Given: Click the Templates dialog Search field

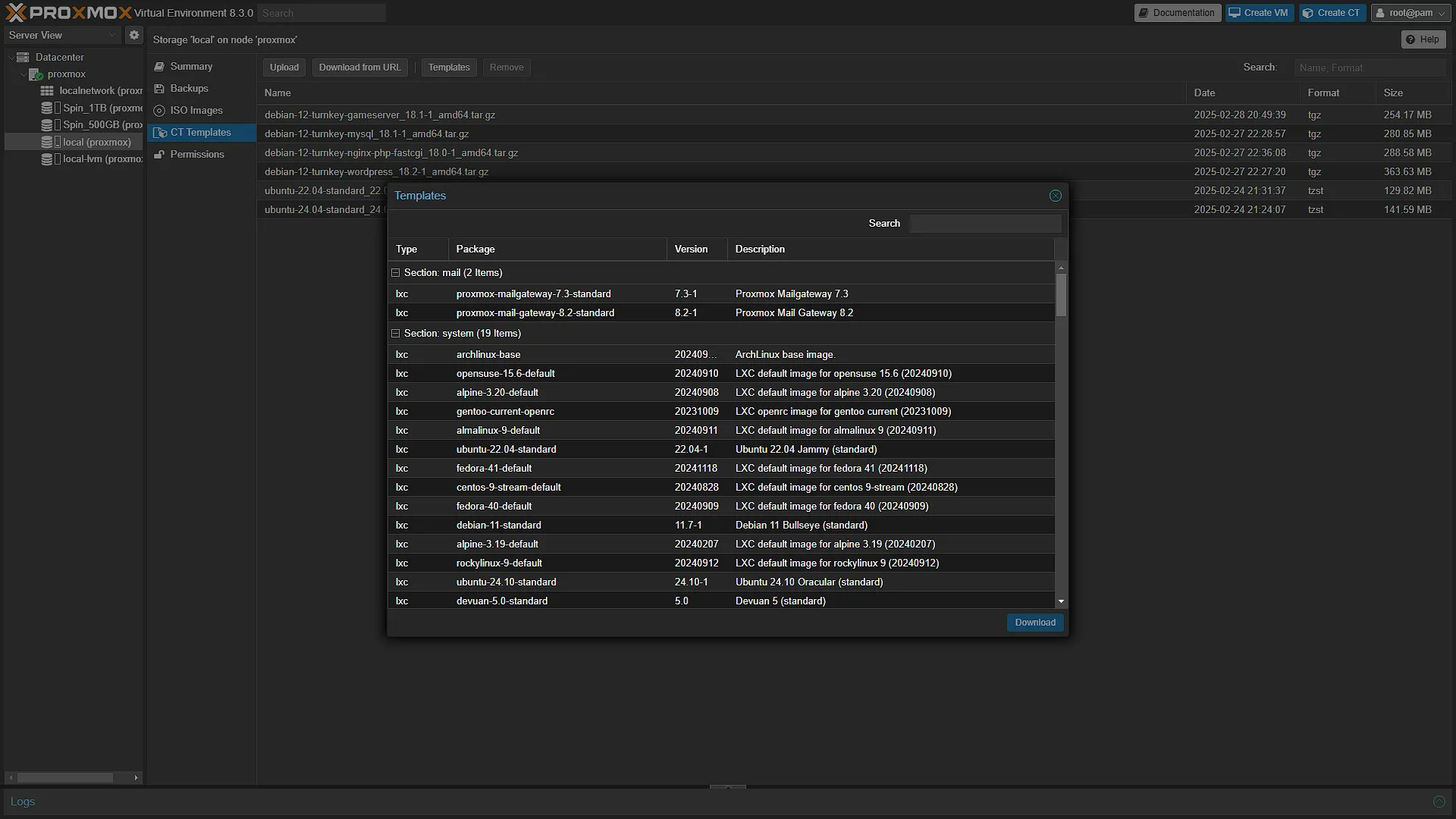Looking at the screenshot, I should pyautogui.click(x=985, y=223).
